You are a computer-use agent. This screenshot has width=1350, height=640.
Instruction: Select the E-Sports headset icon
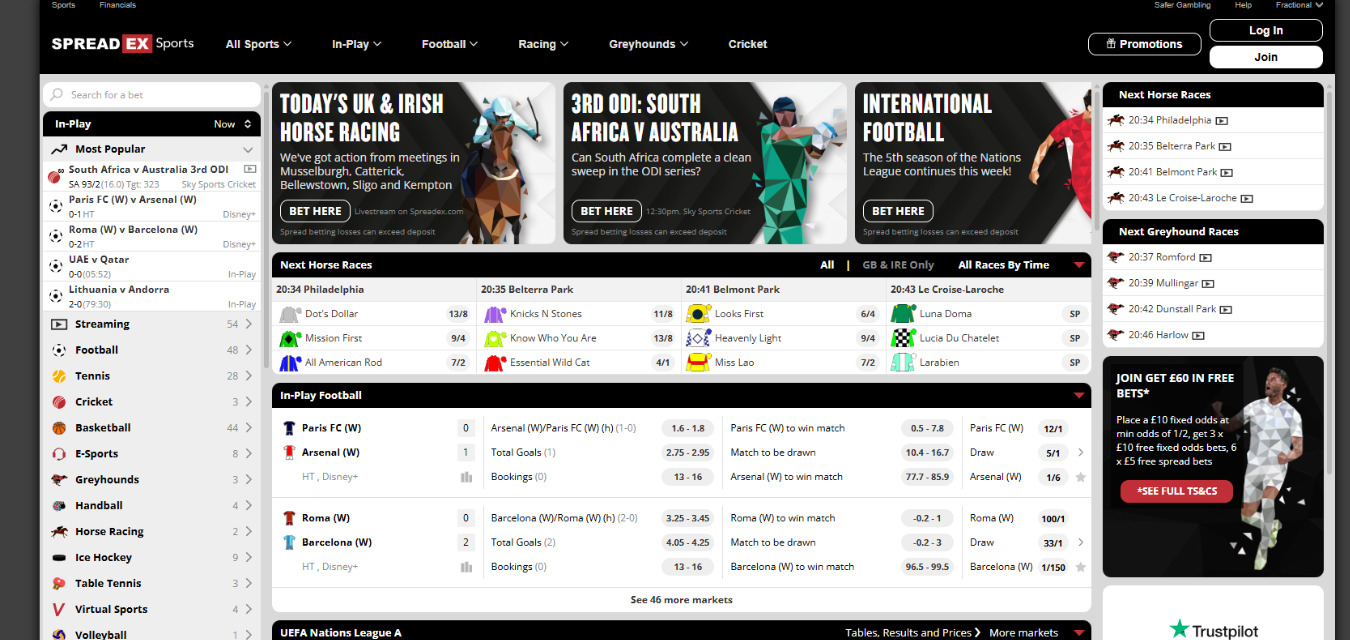59,454
